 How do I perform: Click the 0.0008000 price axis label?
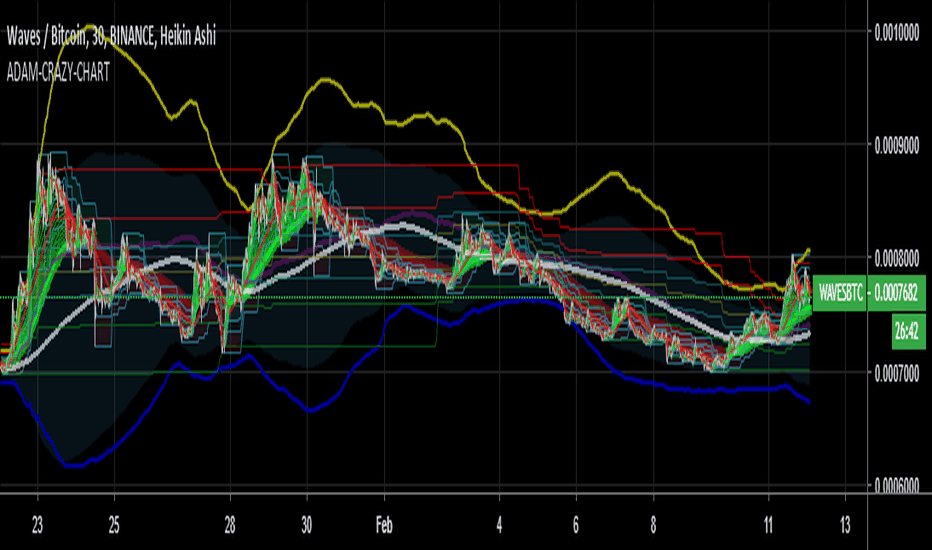(x=897, y=259)
